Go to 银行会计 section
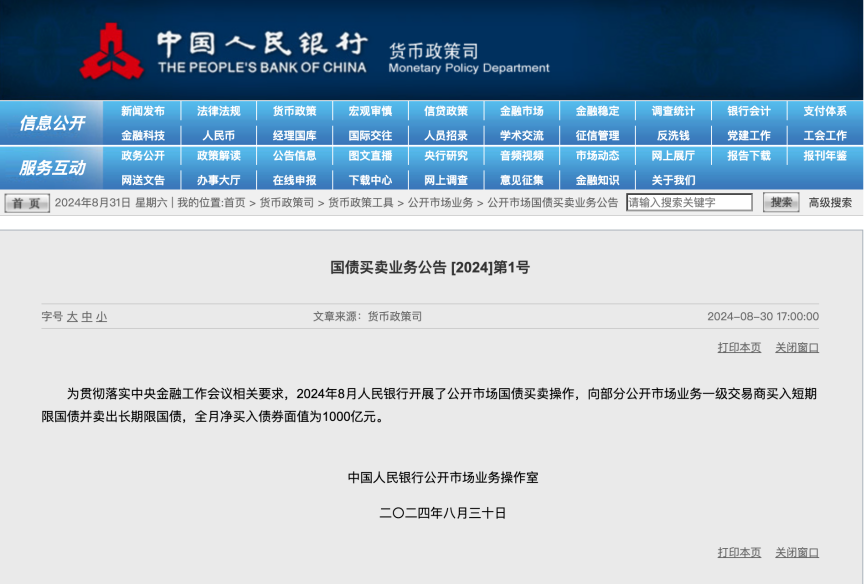The image size is (866, 584). [749, 111]
